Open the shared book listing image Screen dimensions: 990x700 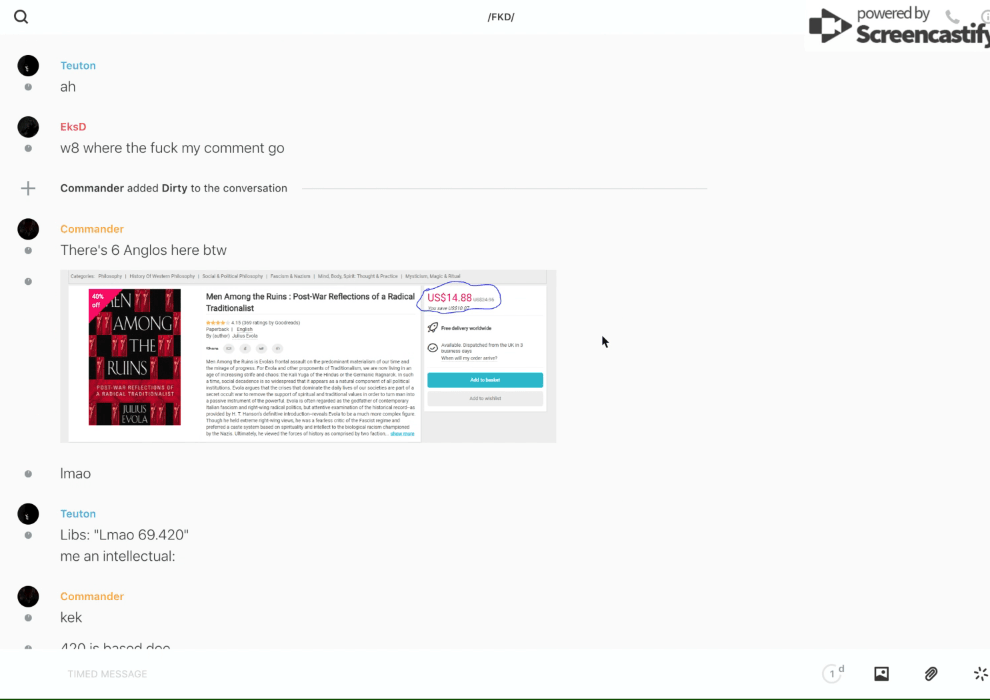click(x=308, y=356)
